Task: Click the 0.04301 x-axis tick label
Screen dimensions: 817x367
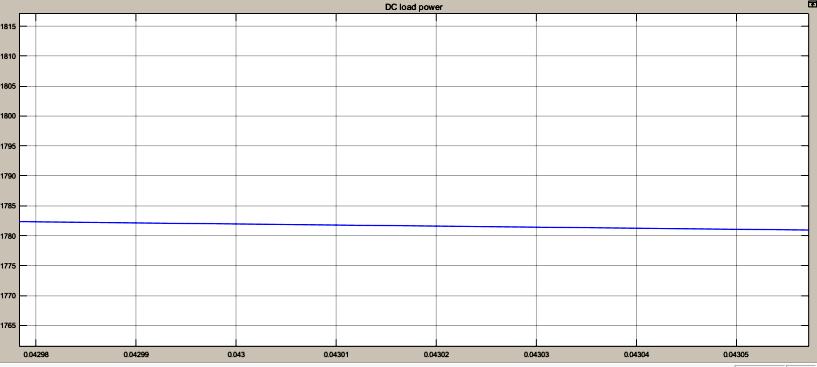Action: pyautogui.click(x=336, y=354)
